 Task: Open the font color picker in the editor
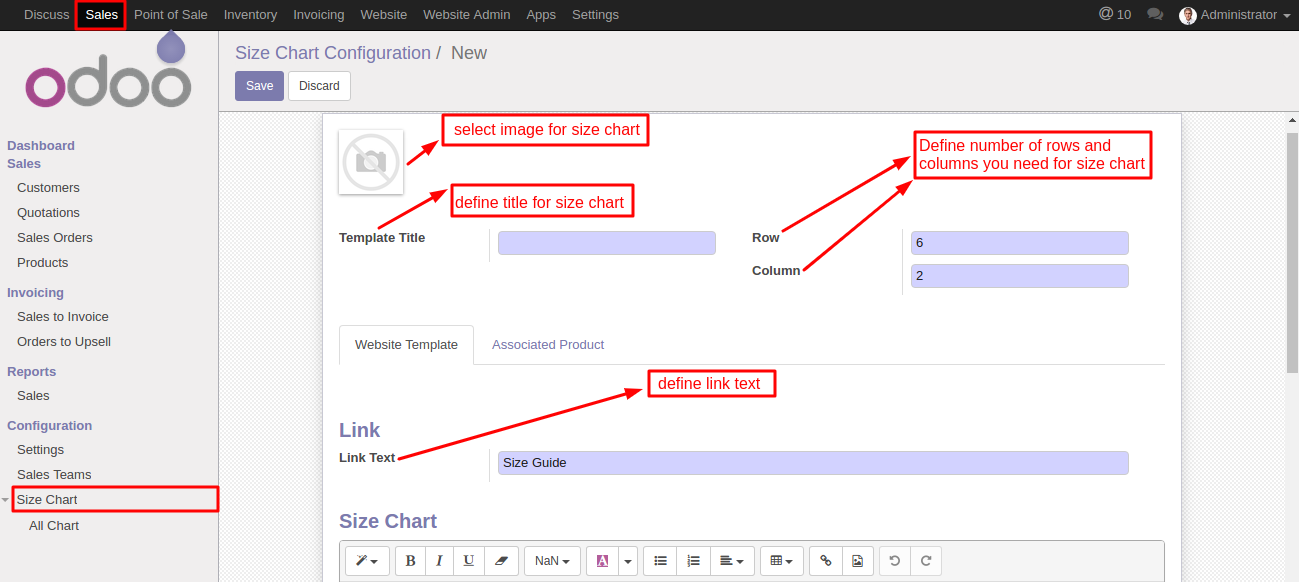click(x=604, y=560)
